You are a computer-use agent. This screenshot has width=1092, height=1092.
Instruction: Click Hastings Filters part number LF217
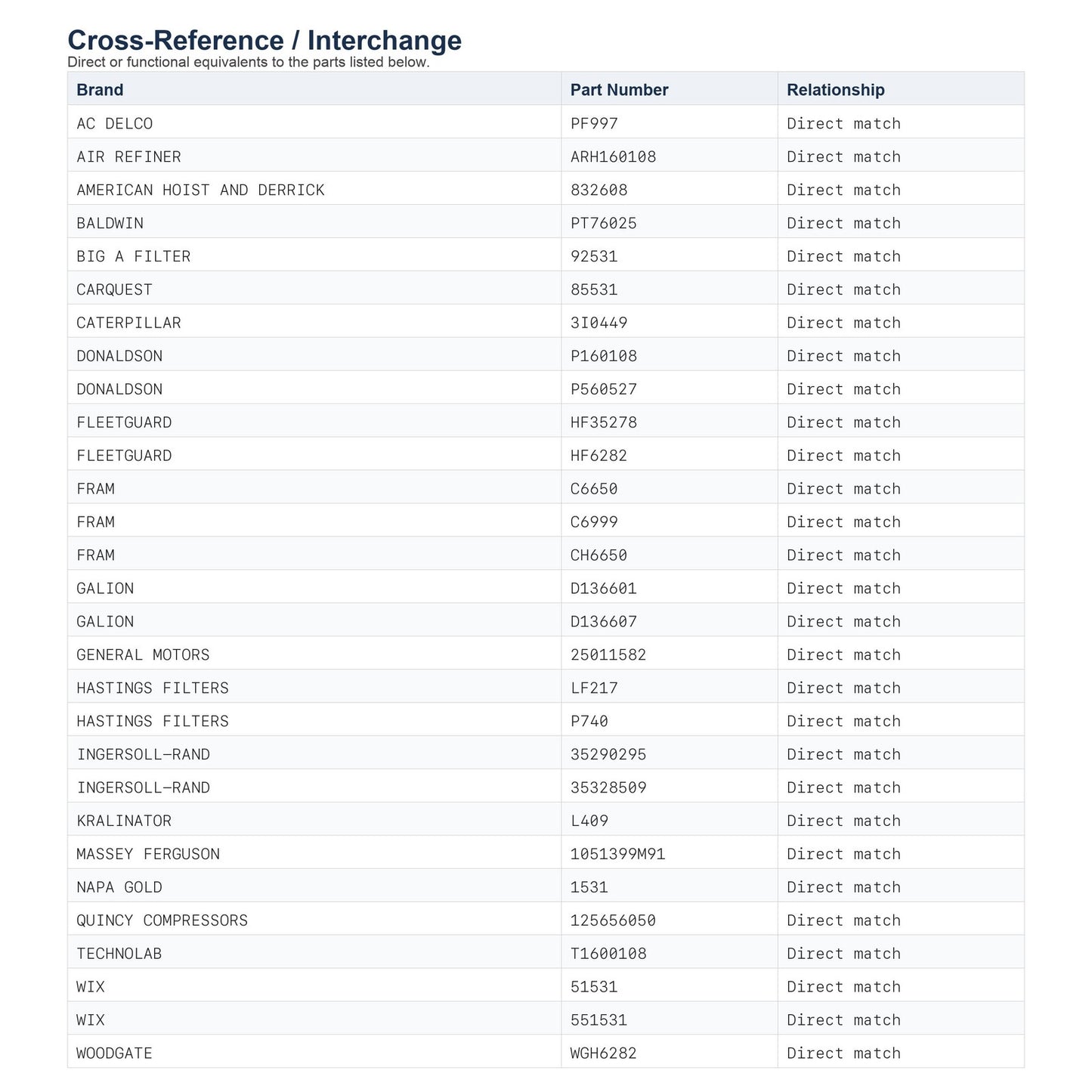pyautogui.click(x=594, y=689)
